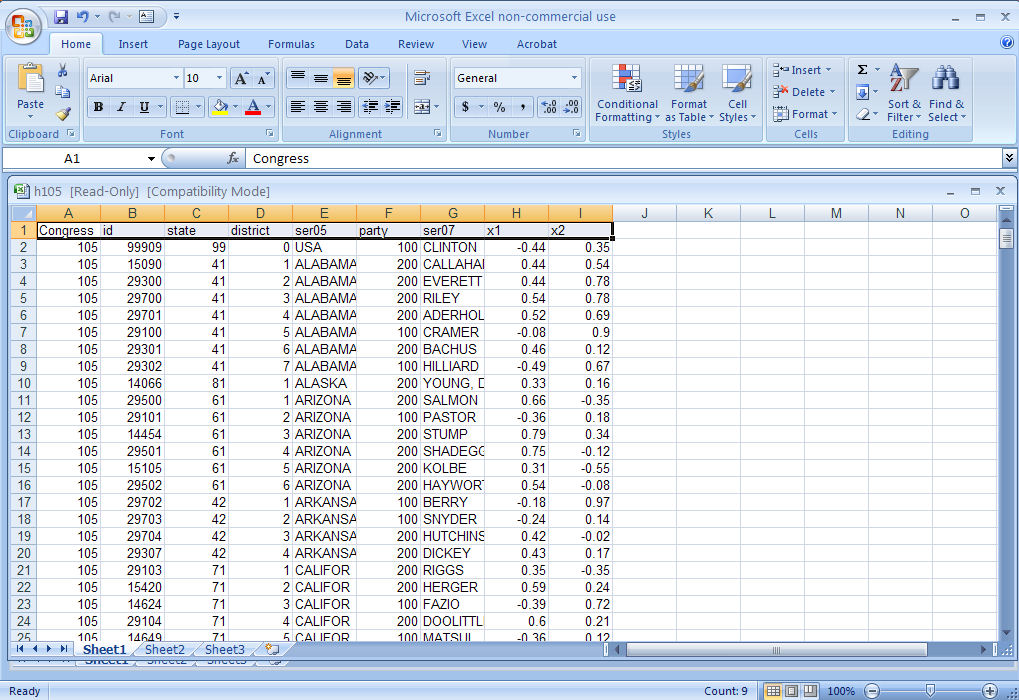Viewport: 1019px width, 700px height.
Task: Open the Arial font name dropdown
Action: [x=176, y=78]
